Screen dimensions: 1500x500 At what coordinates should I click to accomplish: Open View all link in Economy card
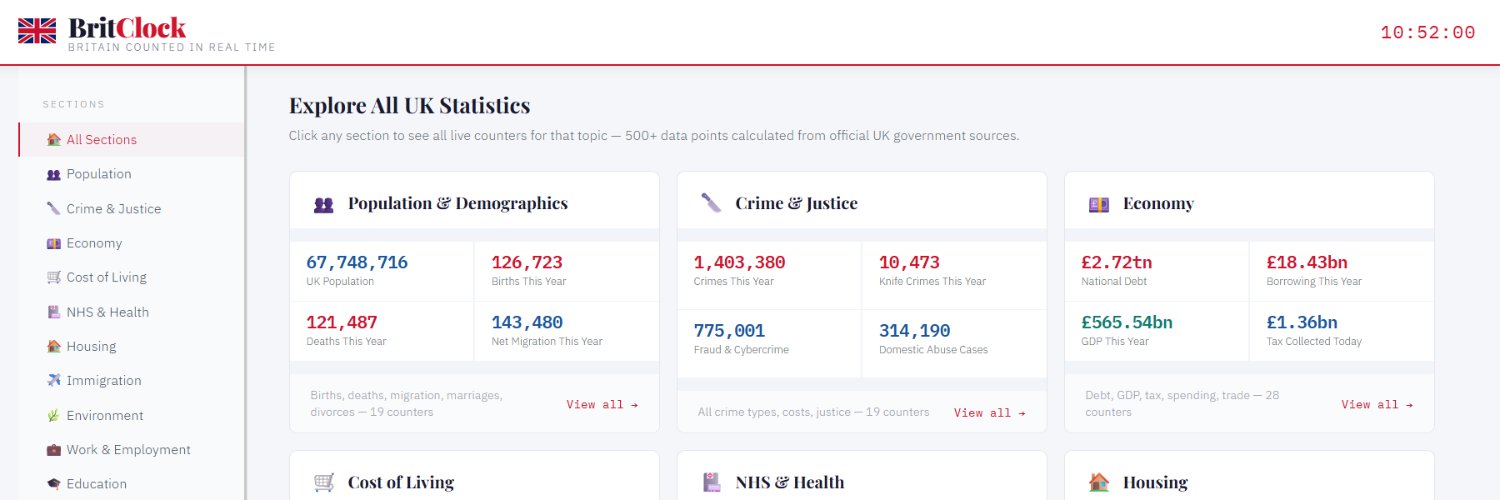point(1377,405)
